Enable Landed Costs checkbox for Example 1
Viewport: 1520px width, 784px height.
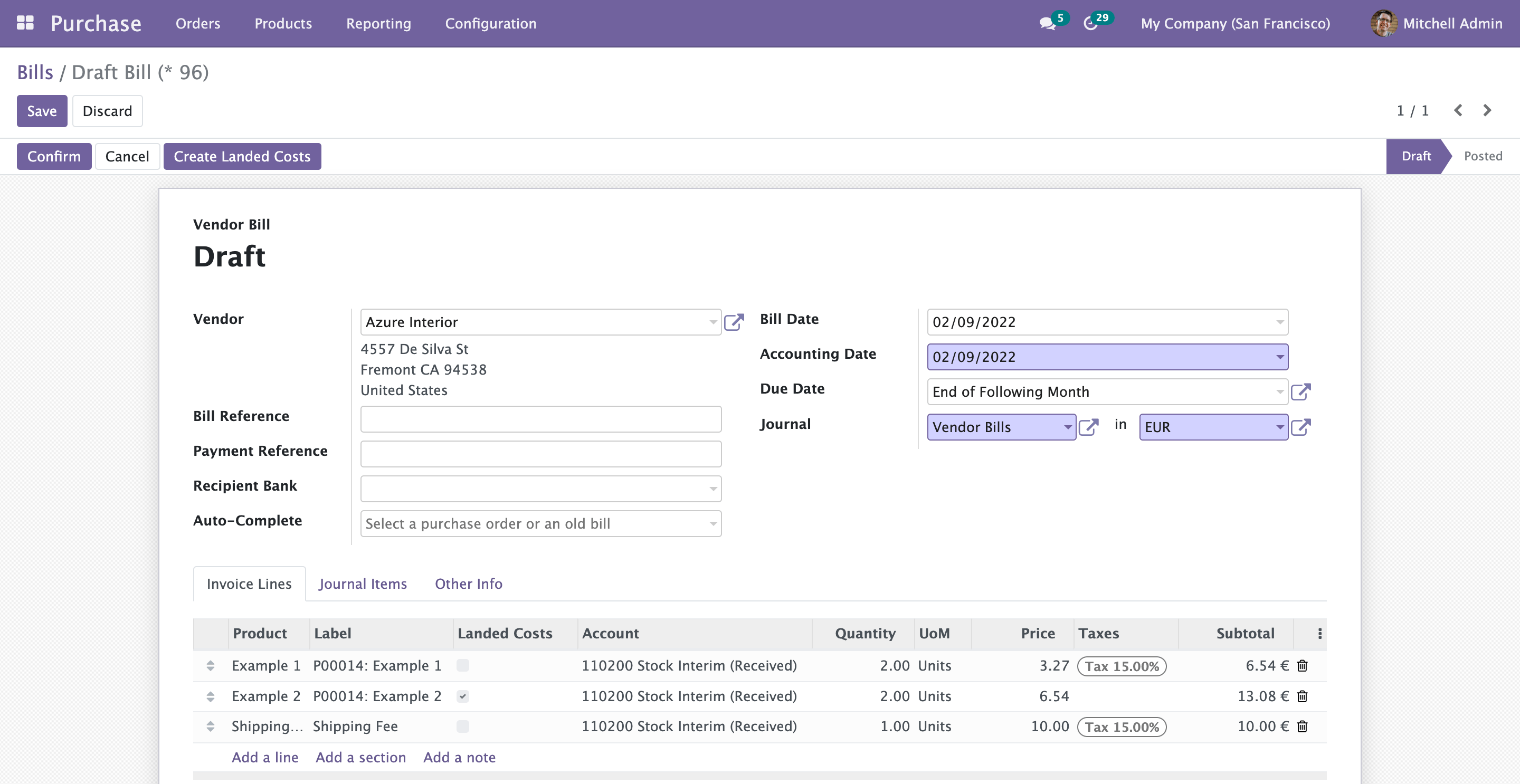coord(463,665)
